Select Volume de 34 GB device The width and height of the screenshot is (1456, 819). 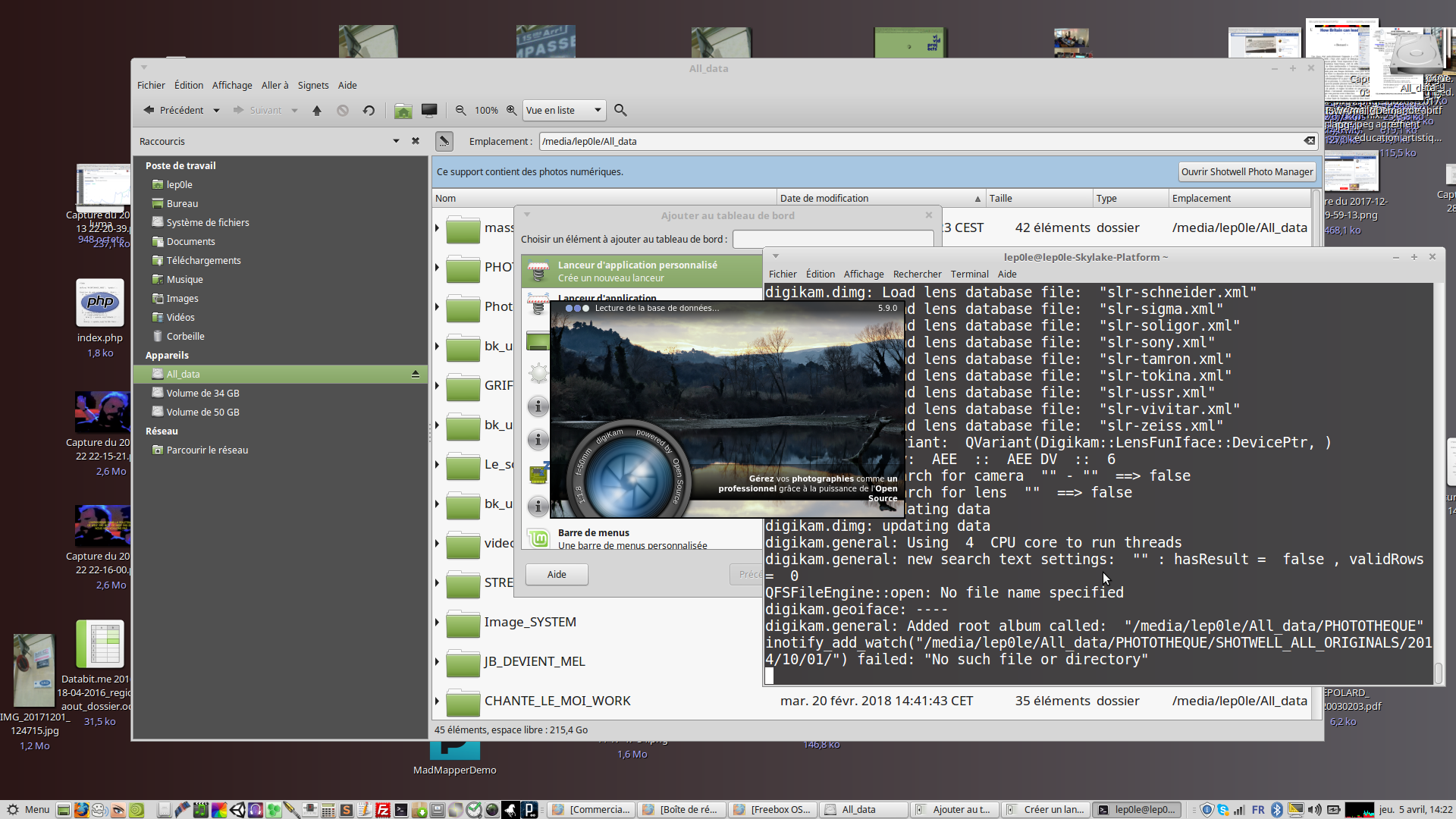tap(202, 394)
